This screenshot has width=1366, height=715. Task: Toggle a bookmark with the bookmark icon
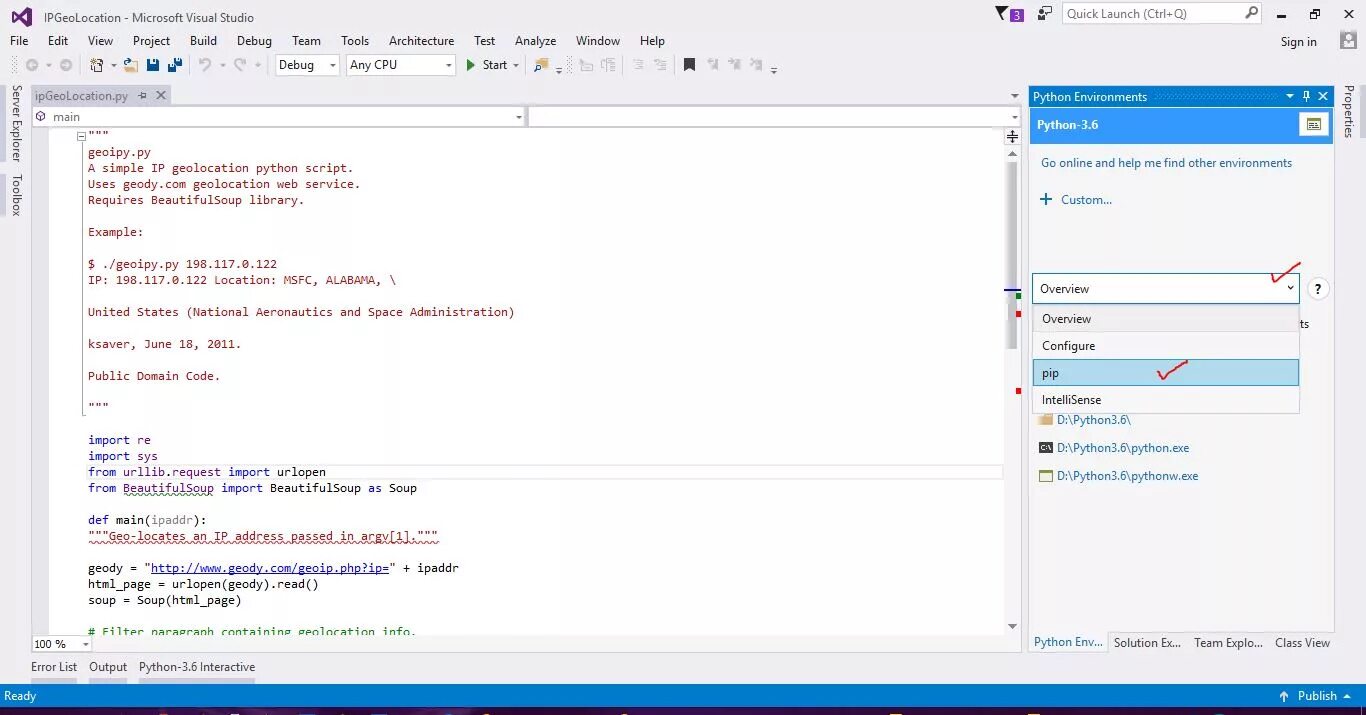coord(689,65)
